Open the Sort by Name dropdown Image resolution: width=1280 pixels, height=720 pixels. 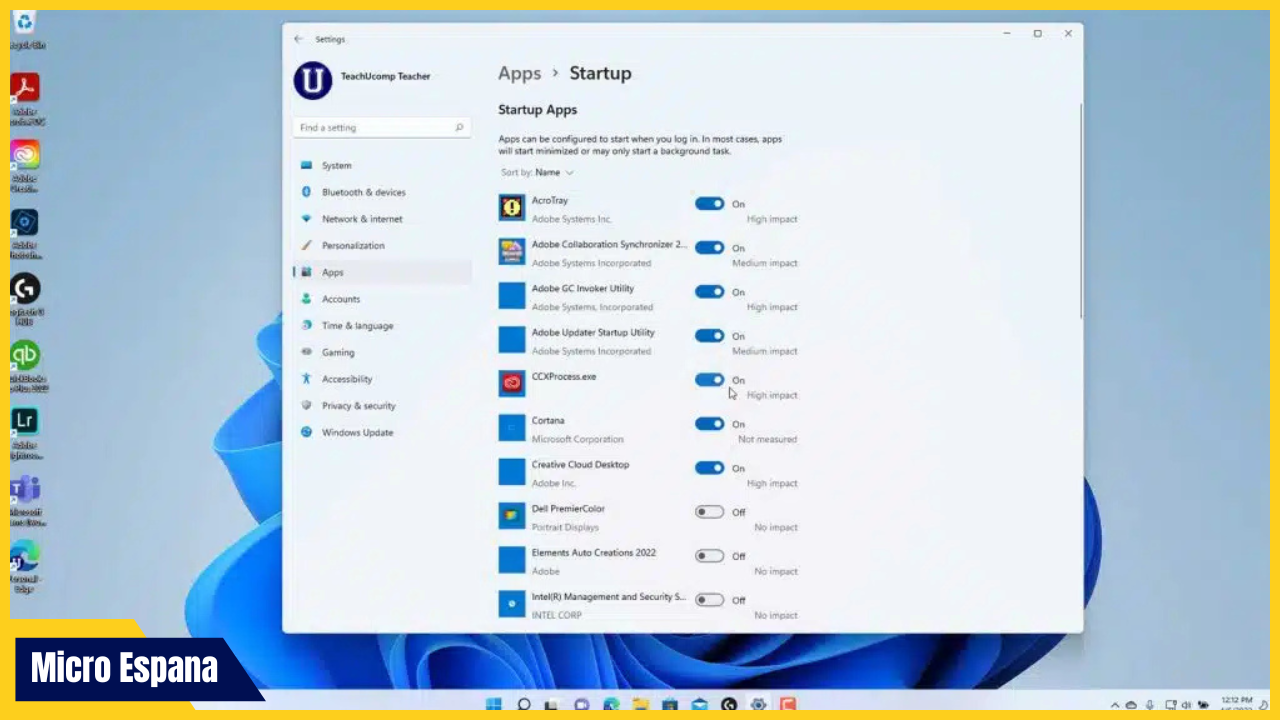553,173
